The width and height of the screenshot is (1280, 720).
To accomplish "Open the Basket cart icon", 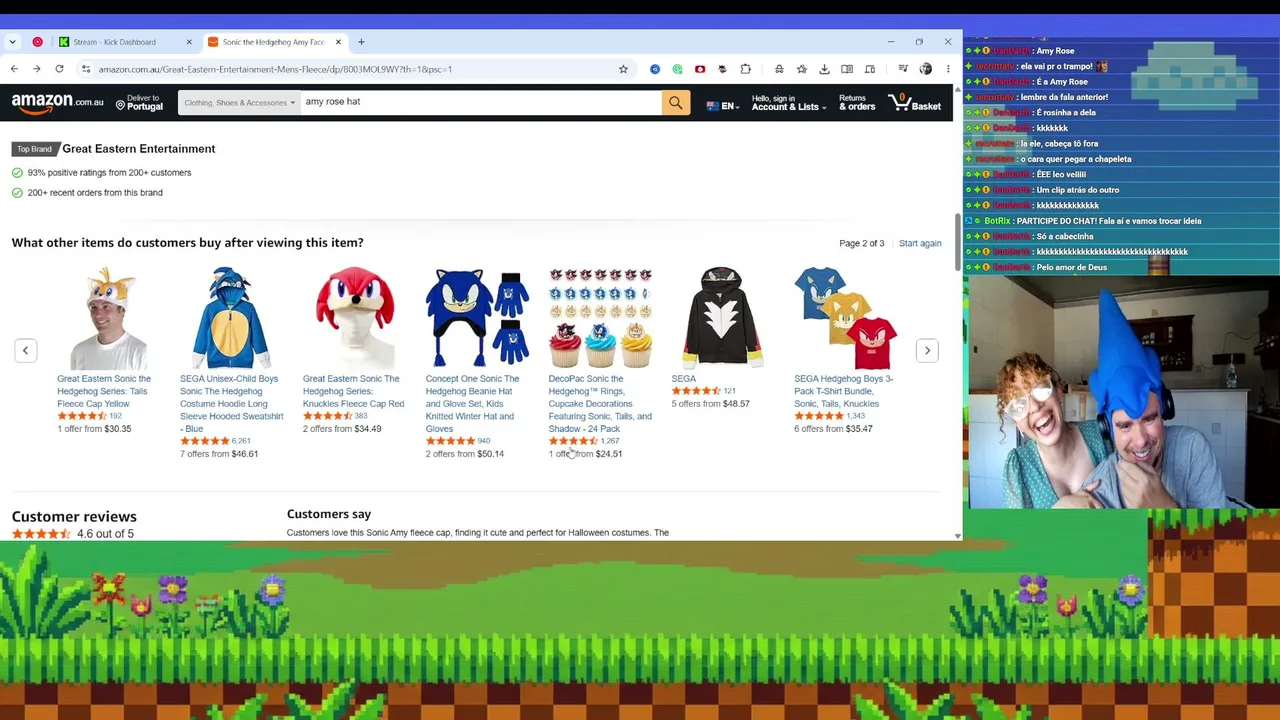I will tap(915, 102).
